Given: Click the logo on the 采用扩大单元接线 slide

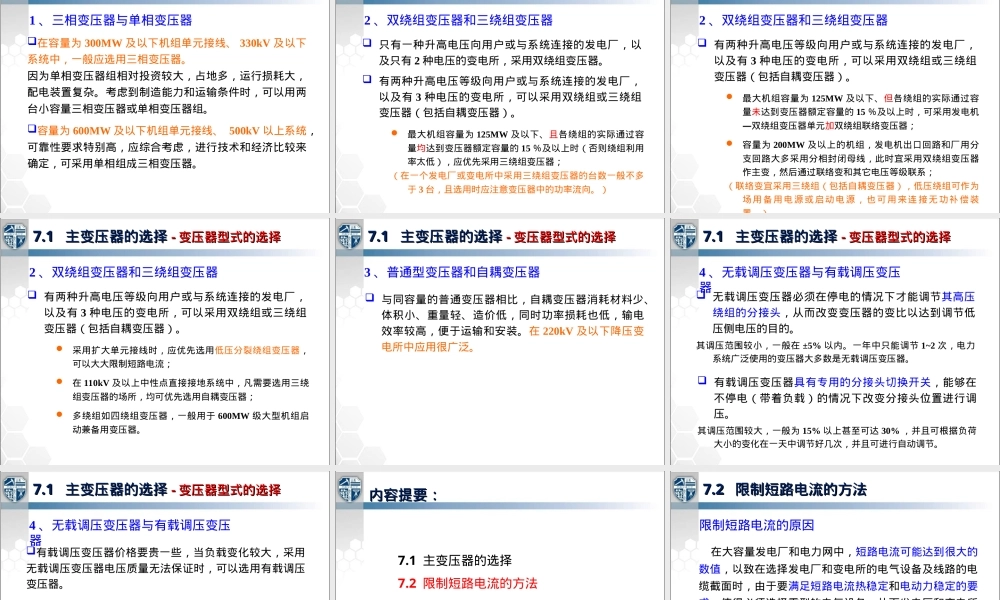Looking at the screenshot, I should [x=14, y=237].
